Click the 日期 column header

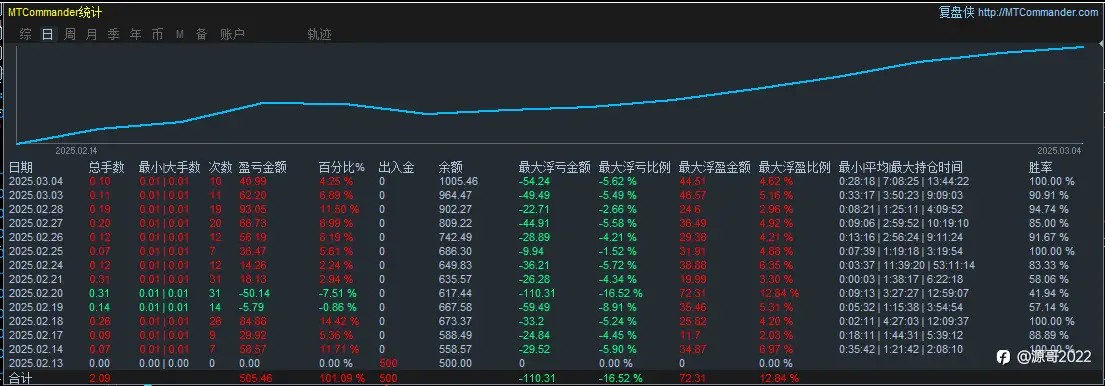click(x=20, y=168)
